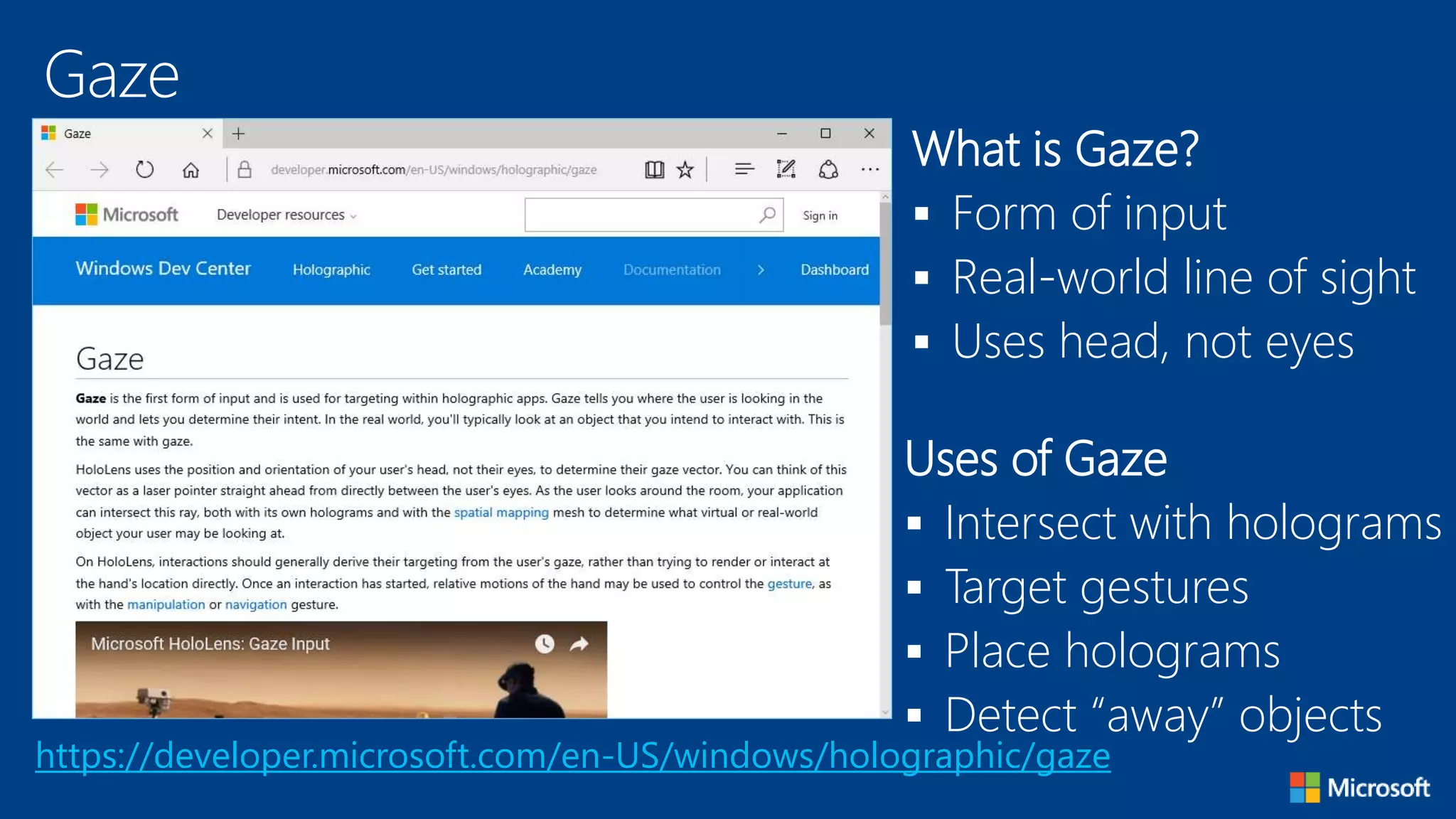Click the heading 'Uses of Gaze'
The height and width of the screenshot is (819, 1456).
[1036, 459]
